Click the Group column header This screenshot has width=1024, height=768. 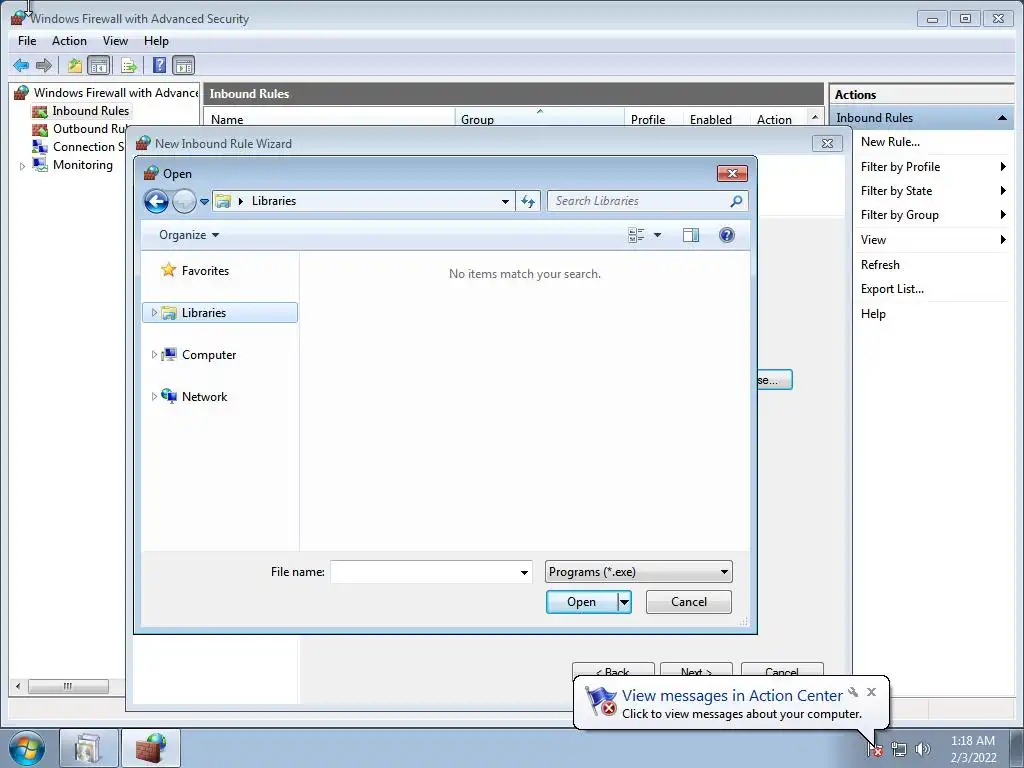click(x=539, y=120)
